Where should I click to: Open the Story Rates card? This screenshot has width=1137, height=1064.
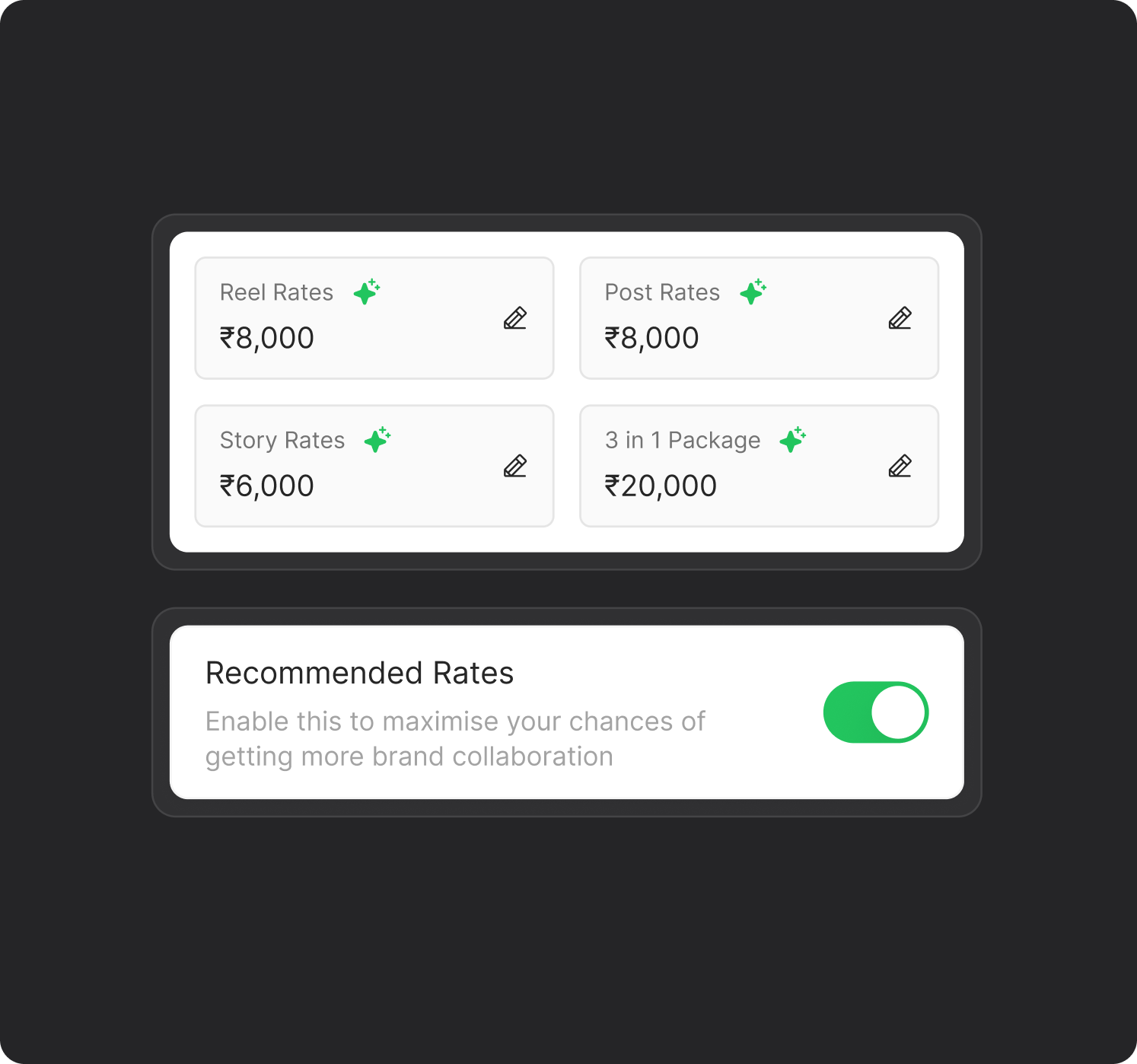click(x=374, y=466)
